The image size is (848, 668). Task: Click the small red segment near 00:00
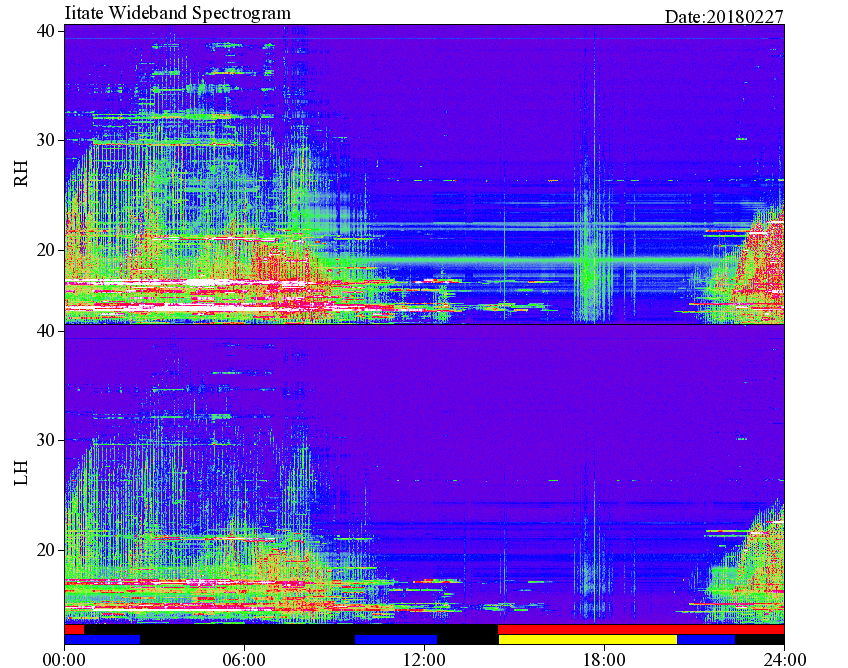tap(74, 630)
